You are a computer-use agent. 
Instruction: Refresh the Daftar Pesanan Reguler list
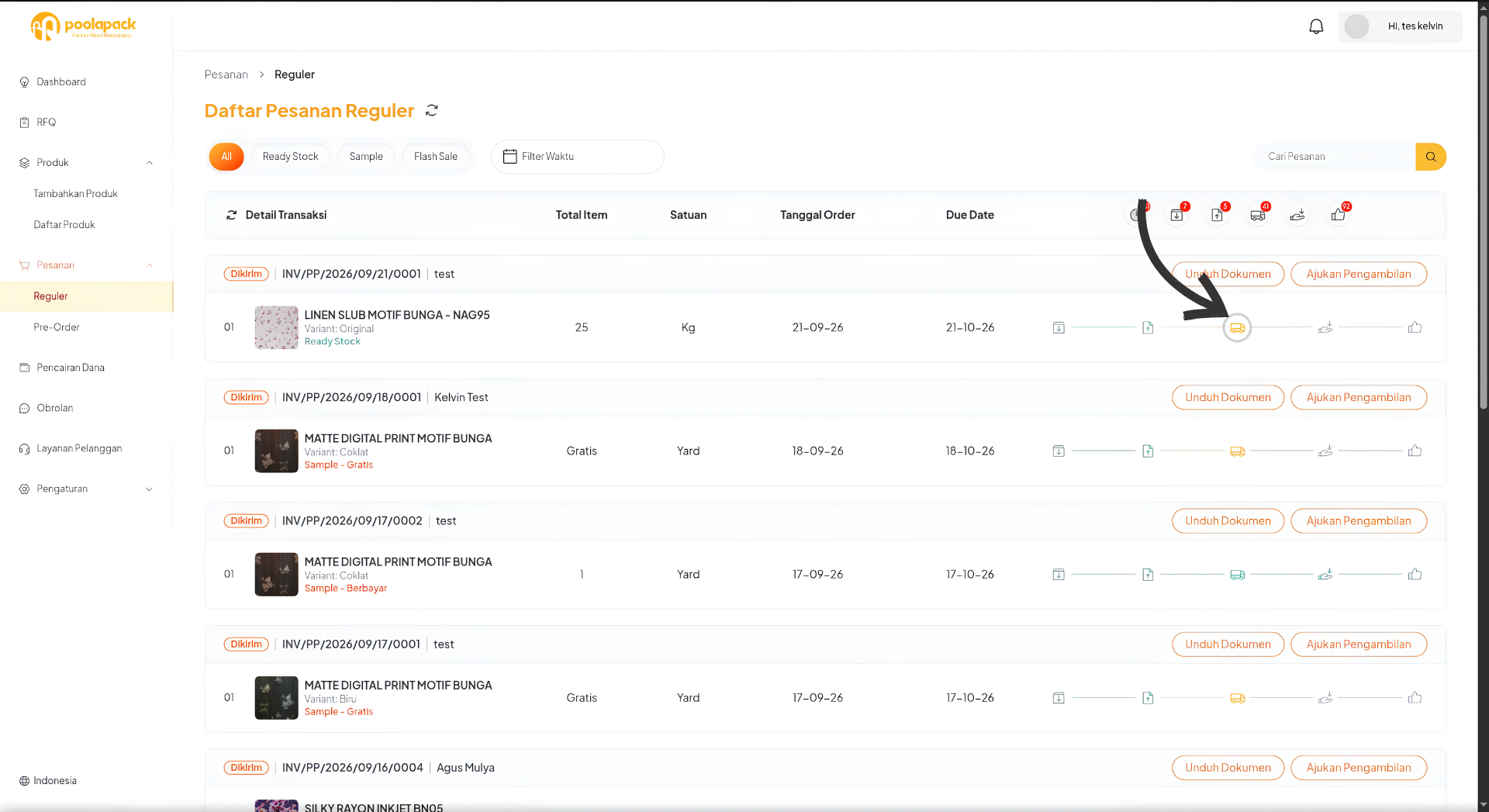click(x=432, y=111)
